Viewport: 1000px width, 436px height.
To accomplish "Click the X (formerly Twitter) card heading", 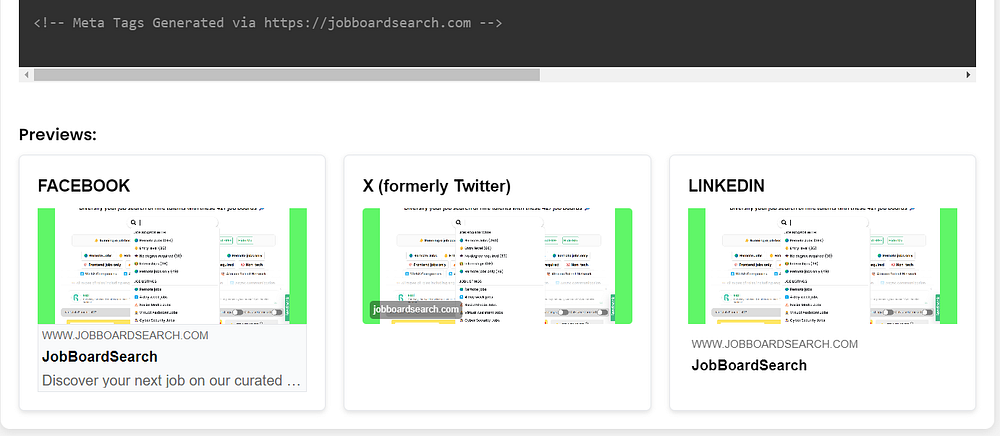I will pos(437,186).
